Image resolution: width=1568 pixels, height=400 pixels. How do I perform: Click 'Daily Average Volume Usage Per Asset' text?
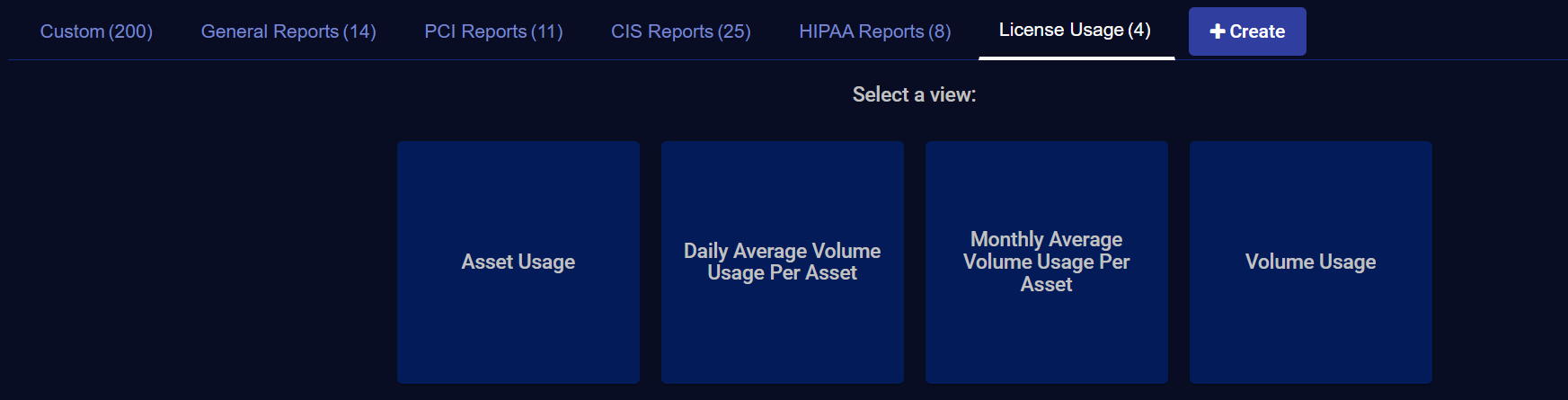(x=782, y=262)
